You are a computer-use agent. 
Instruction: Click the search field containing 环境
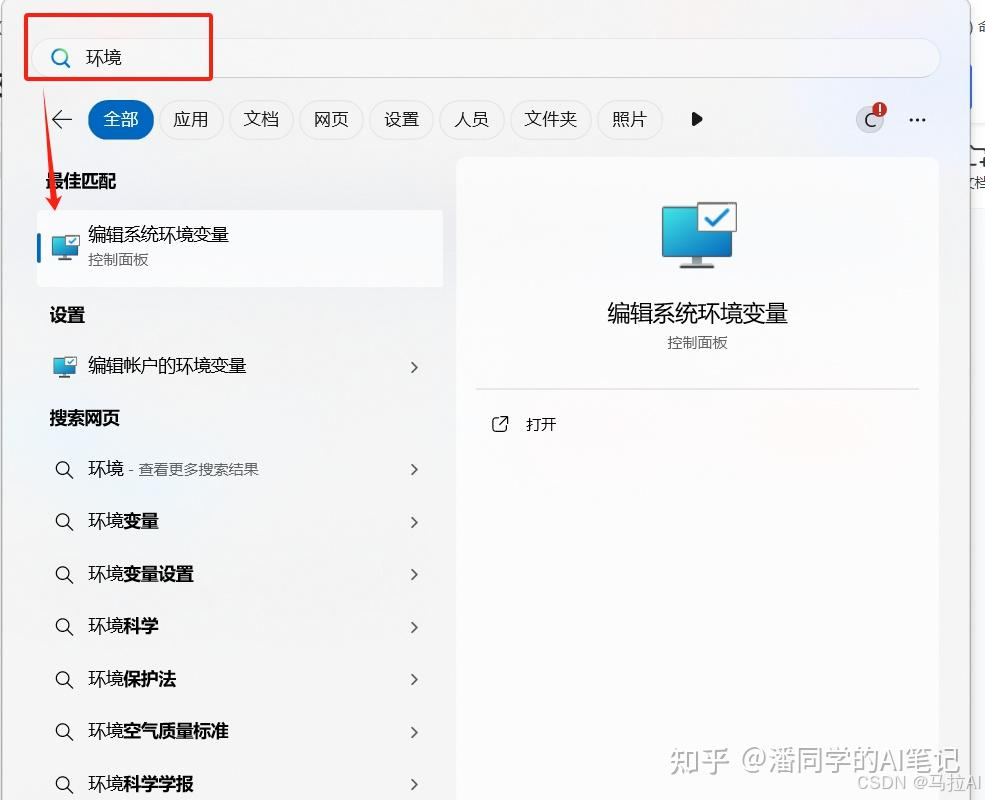click(486, 58)
